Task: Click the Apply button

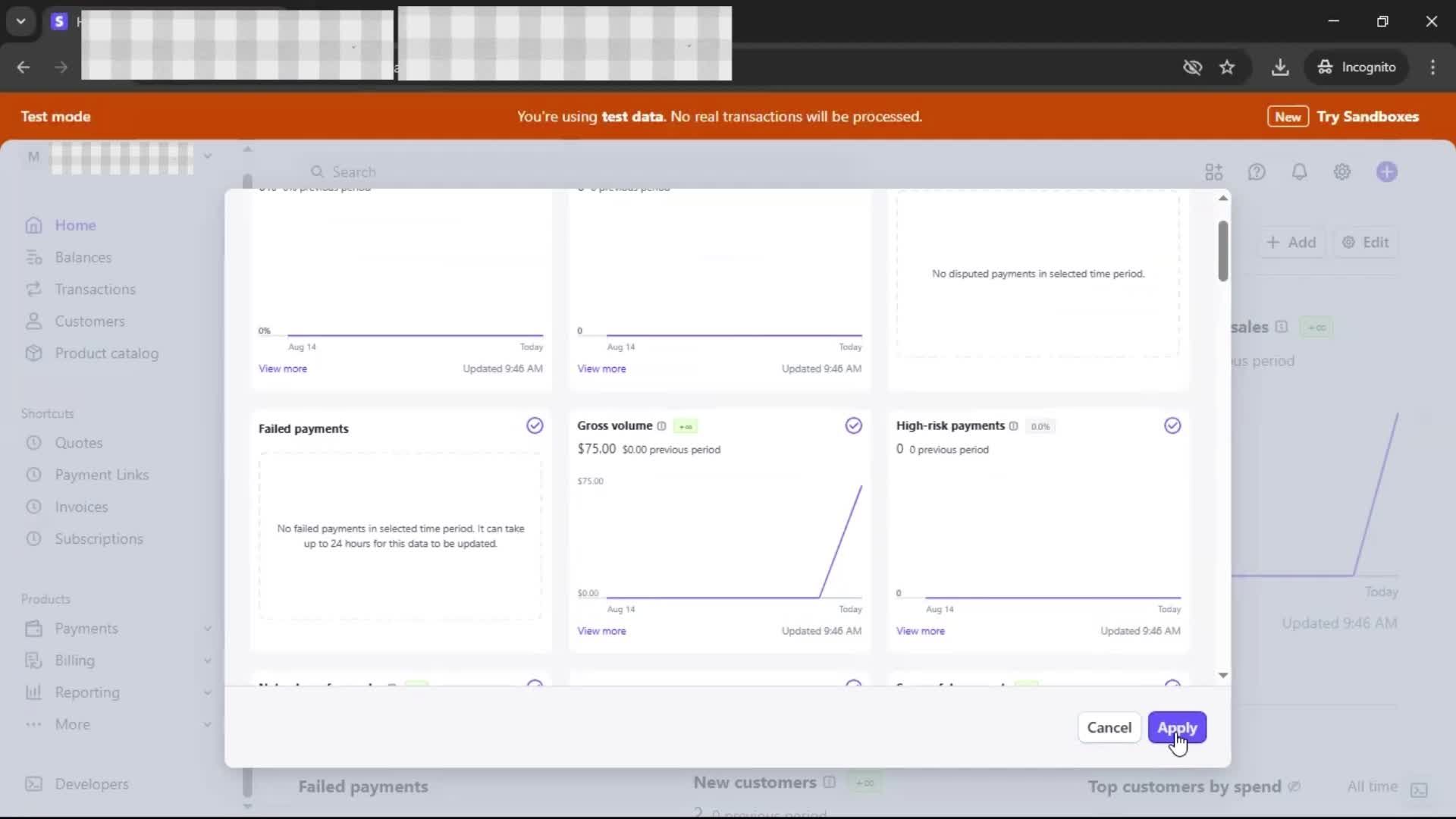Action: coord(1176,727)
